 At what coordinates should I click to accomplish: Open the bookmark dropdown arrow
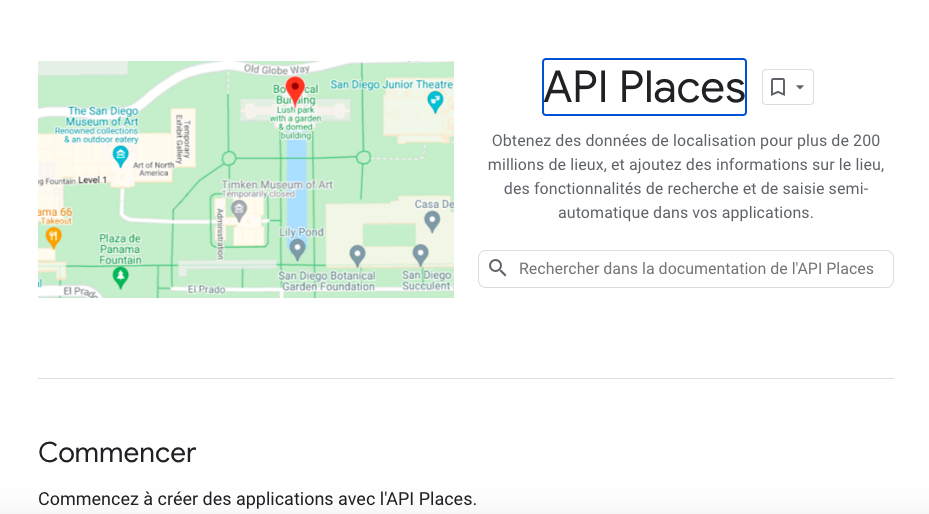[800, 88]
